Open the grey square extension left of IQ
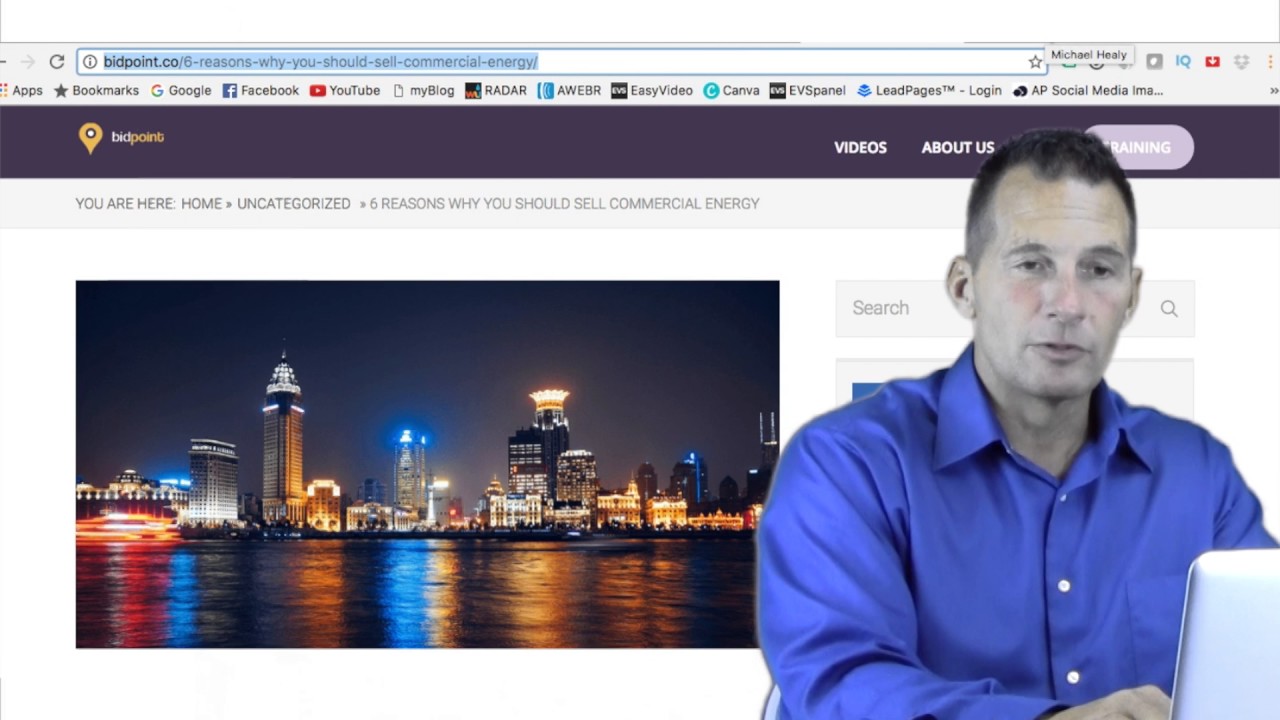Viewport: 1280px width, 720px height. pyautogui.click(x=1154, y=62)
